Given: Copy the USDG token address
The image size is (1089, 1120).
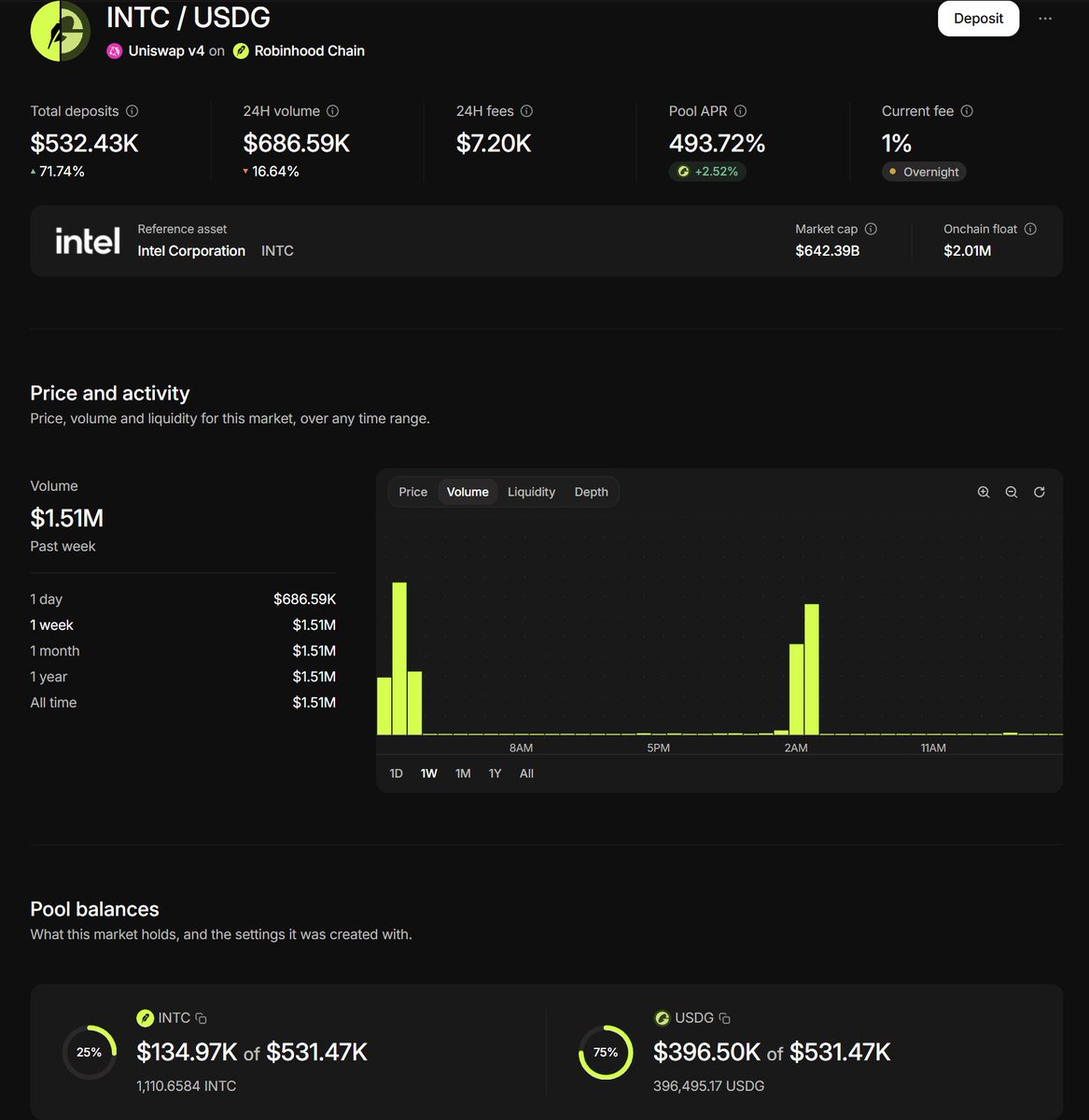Looking at the screenshot, I should coord(725,1018).
